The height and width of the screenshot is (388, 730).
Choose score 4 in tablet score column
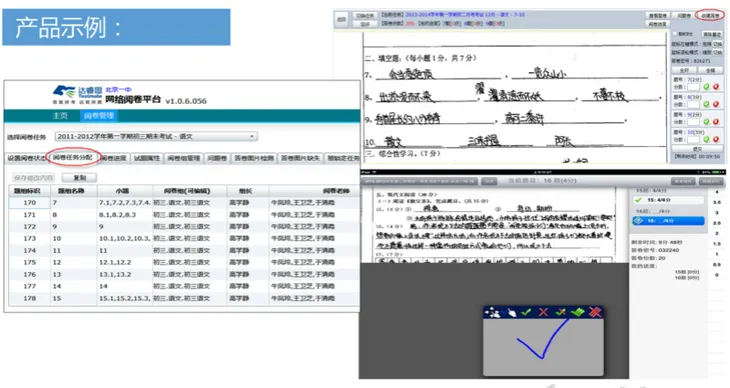[x=717, y=192]
